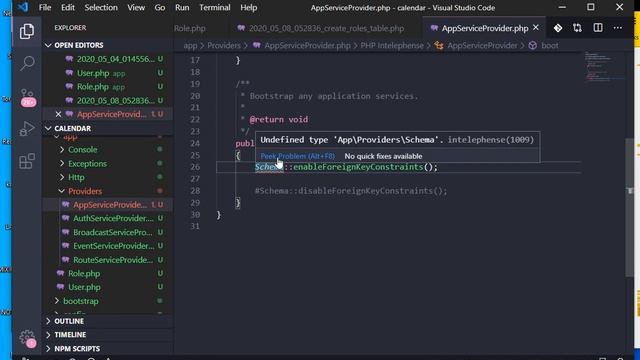Image resolution: width=640 pixels, height=360 pixels.
Task: Click the minimap code overview
Action: [603, 66]
